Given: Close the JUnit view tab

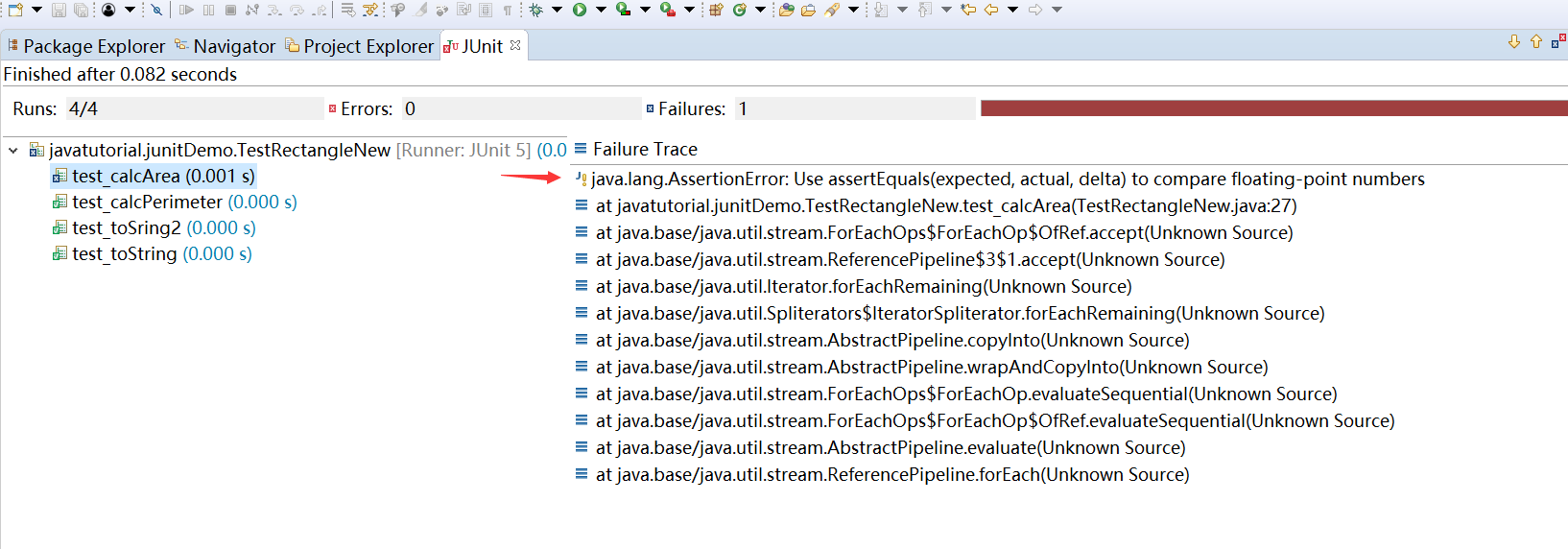Looking at the screenshot, I should click(x=515, y=45).
